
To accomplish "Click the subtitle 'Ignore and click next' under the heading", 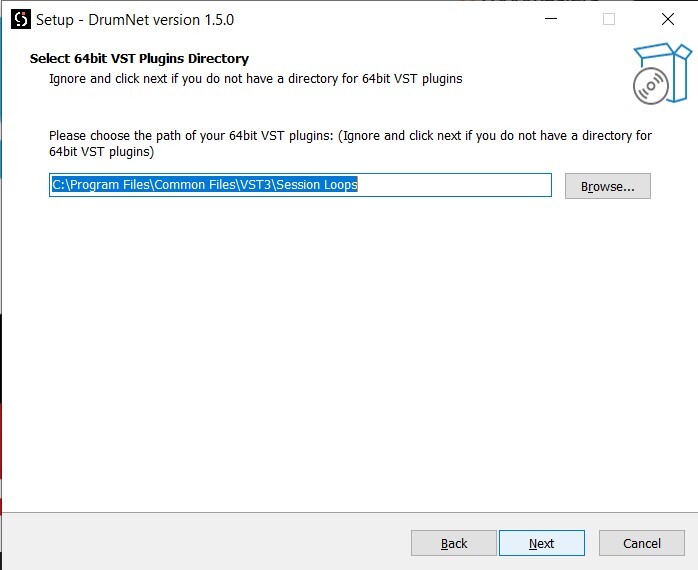I will click(256, 79).
